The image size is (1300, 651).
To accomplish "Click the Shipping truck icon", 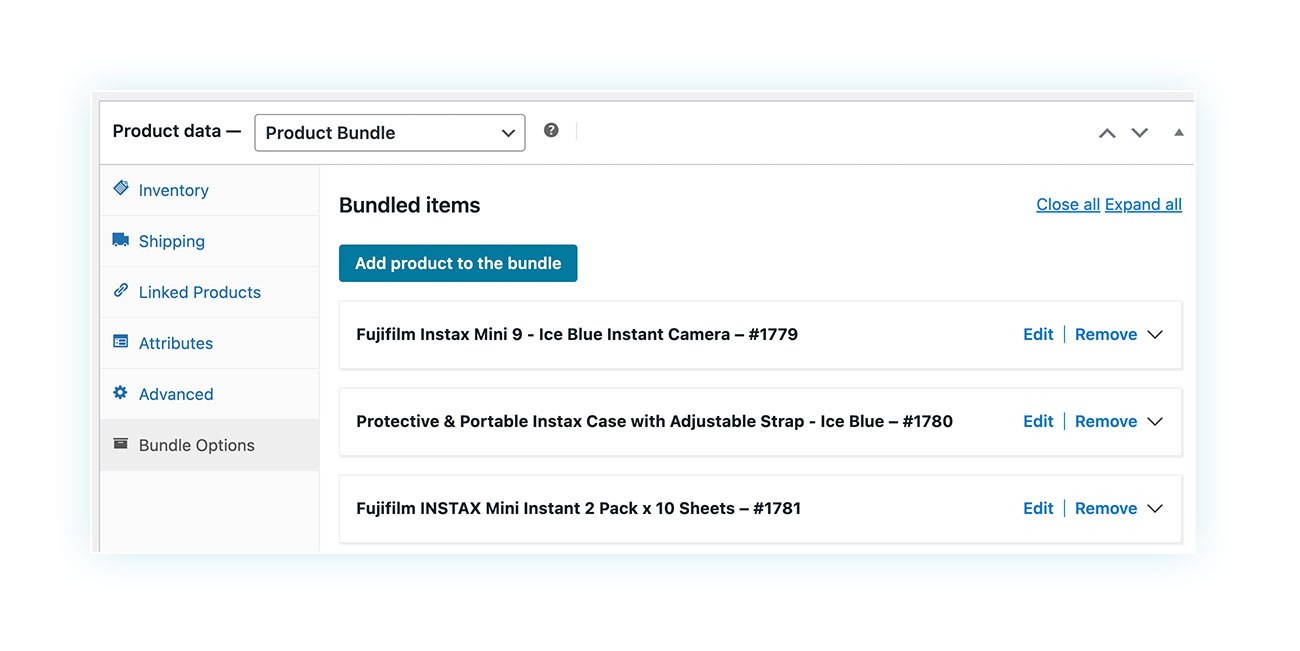I will click(x=121, y=240).
